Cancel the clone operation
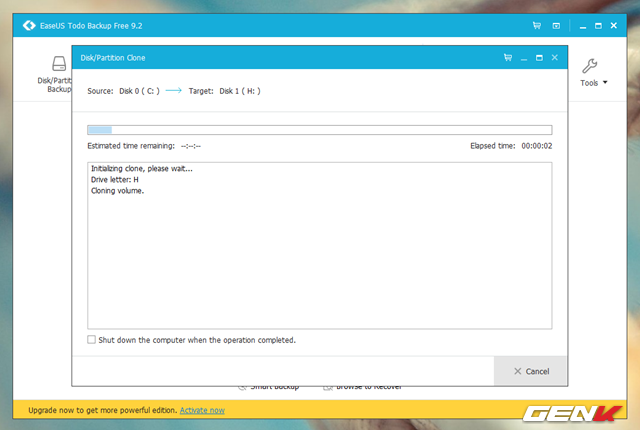Viewport: 640px width, 430px height. click(x=531, y=371)
